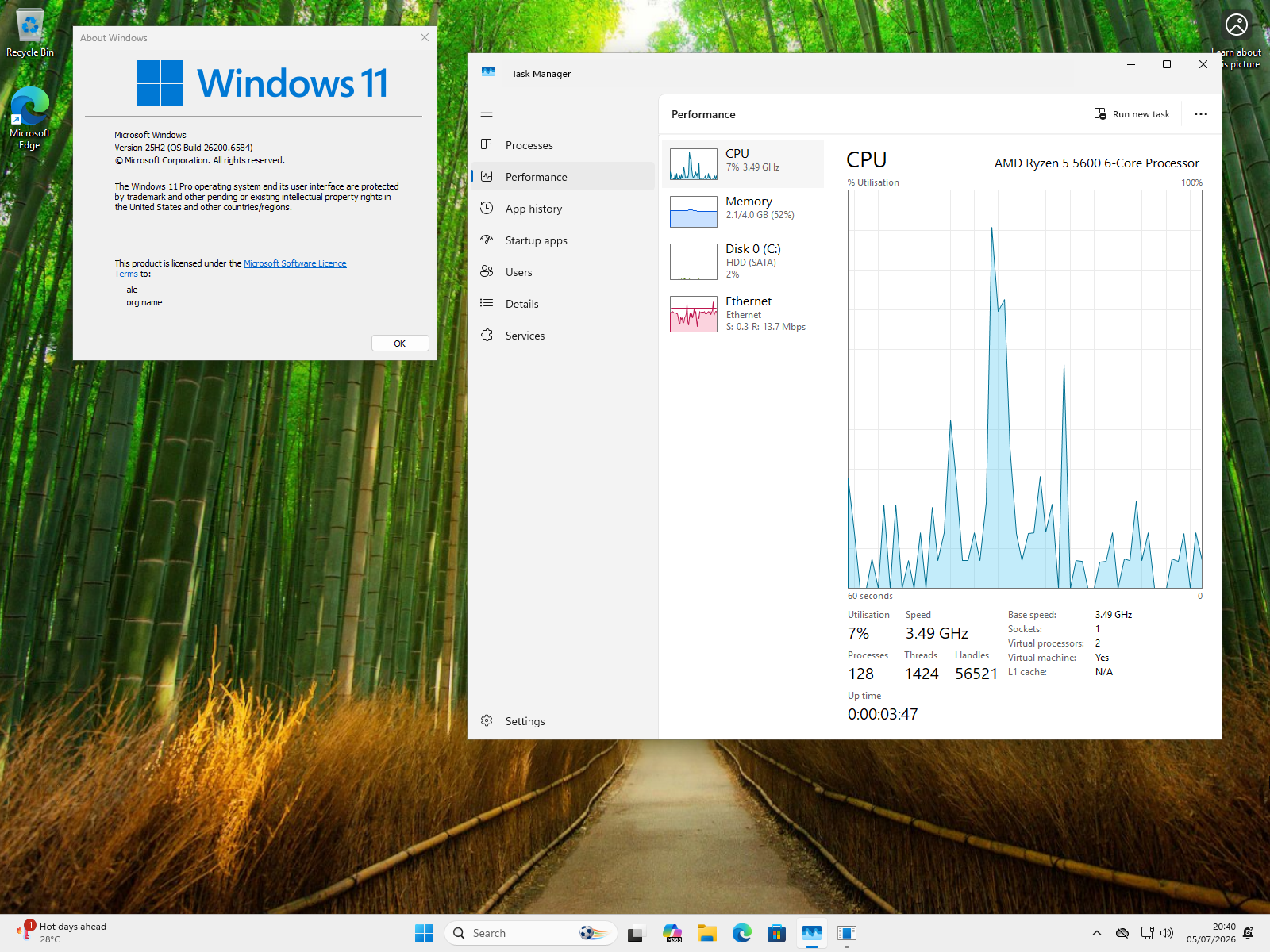Open the volume speaker tray icon

[1167, 933]
